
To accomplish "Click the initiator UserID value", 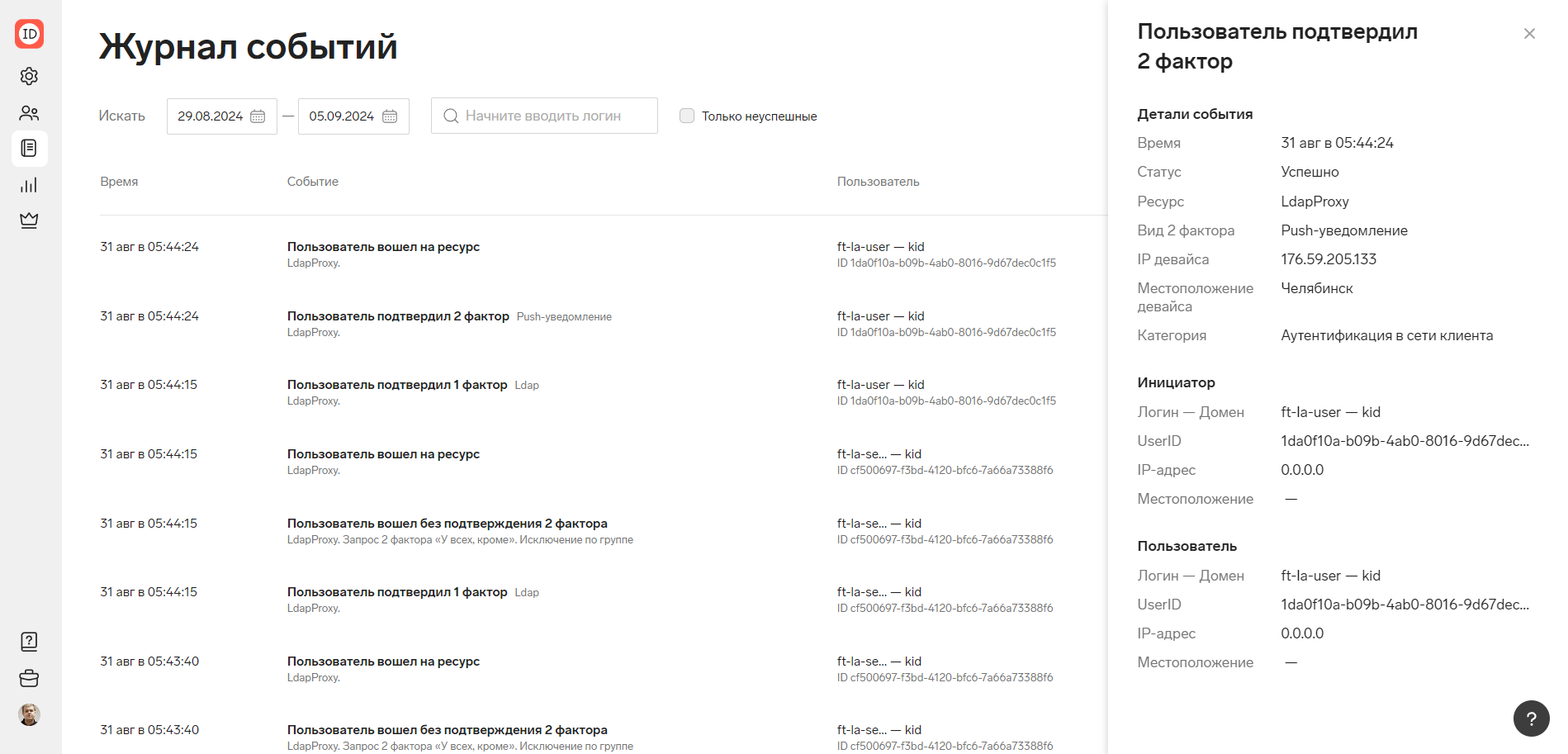I will [1405, 441].
